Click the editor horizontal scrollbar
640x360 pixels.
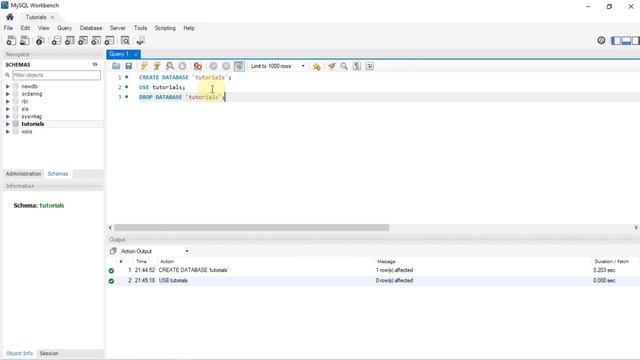click(x=251, y=227)
